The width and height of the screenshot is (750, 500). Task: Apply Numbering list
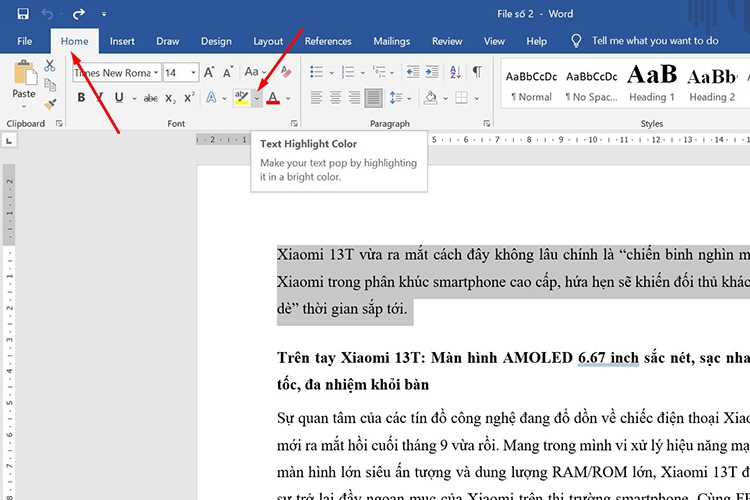point(348,72)
